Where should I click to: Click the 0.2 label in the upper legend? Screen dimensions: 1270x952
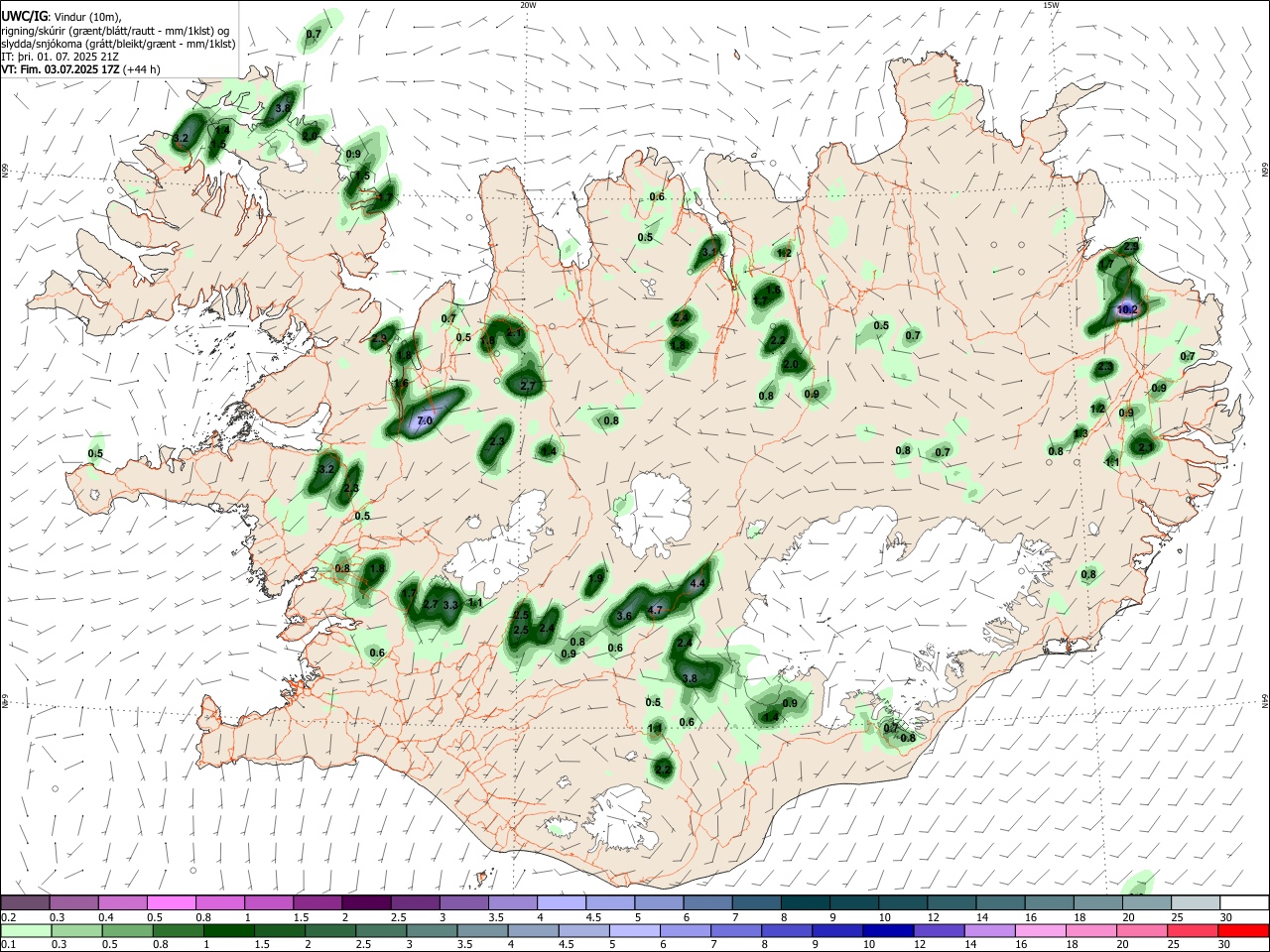pyautogui.click(x=8, y=916)
